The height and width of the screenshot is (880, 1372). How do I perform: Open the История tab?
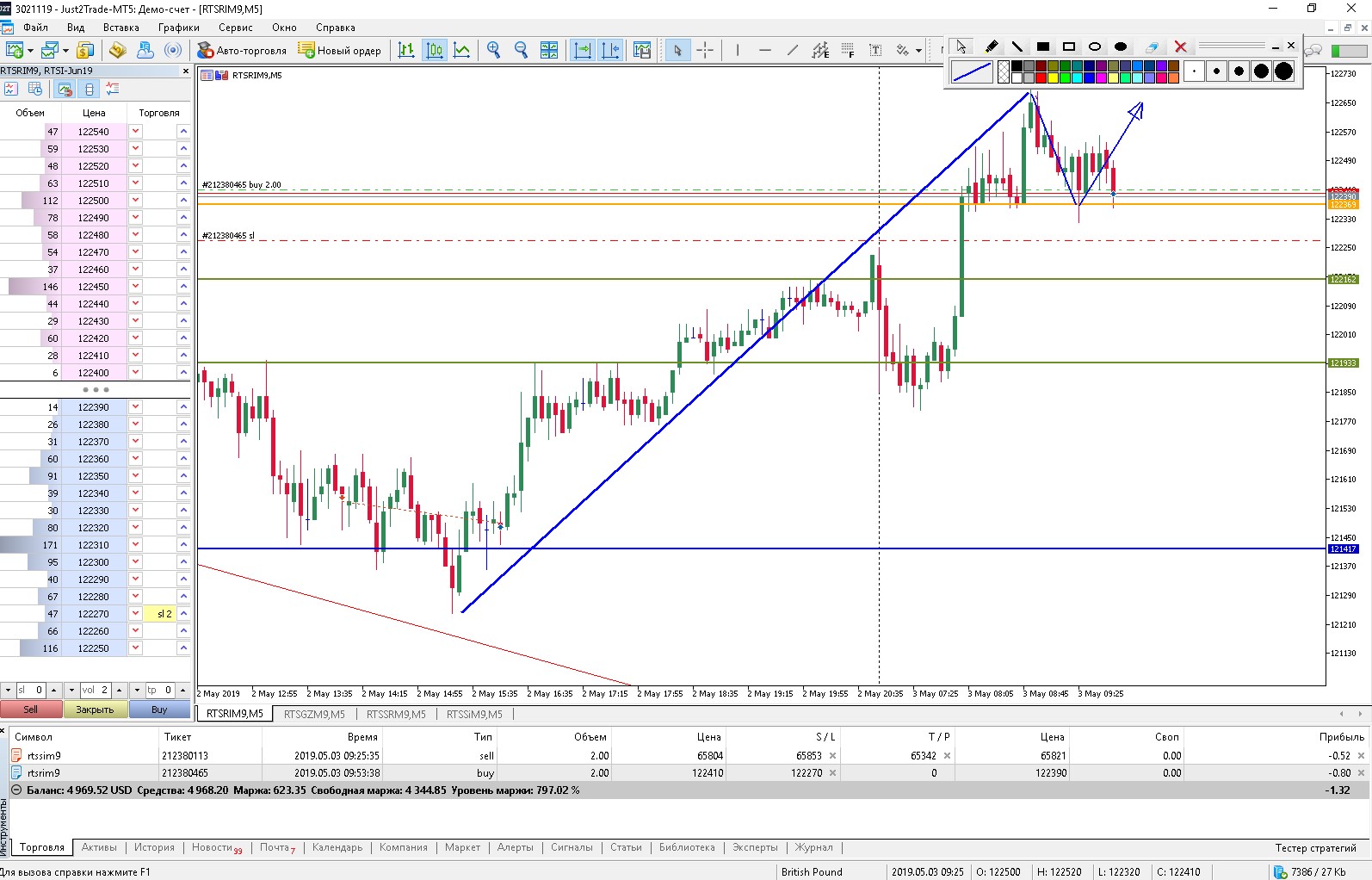154,847
